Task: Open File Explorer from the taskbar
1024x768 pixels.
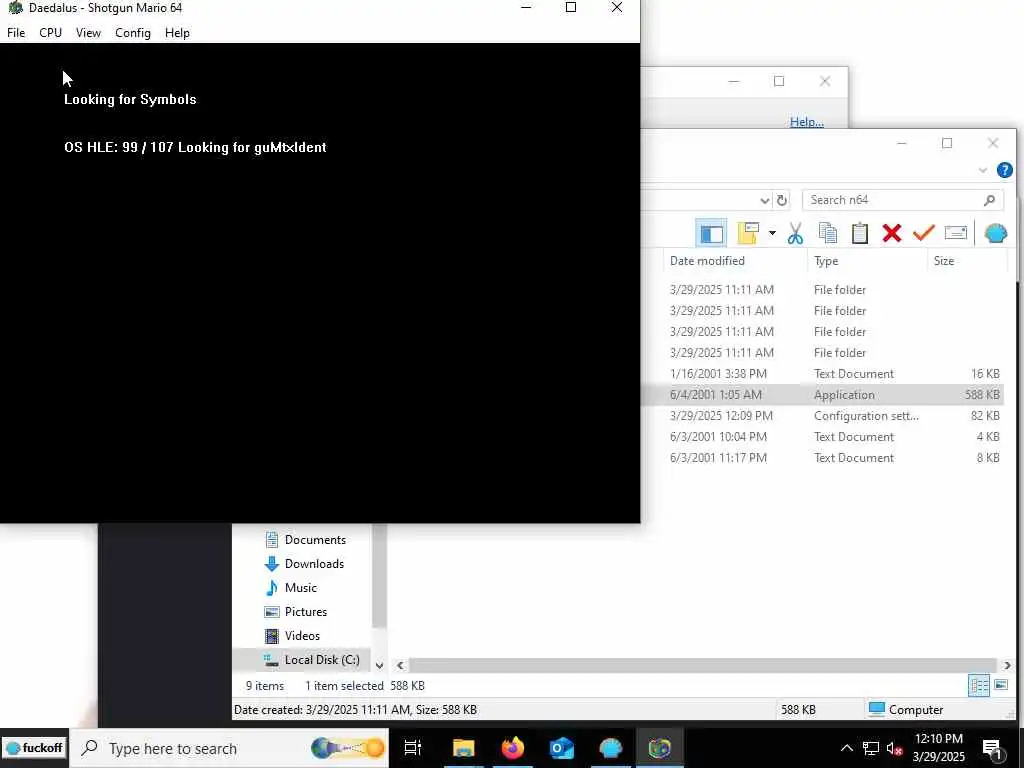Action: tap(463, 748)
